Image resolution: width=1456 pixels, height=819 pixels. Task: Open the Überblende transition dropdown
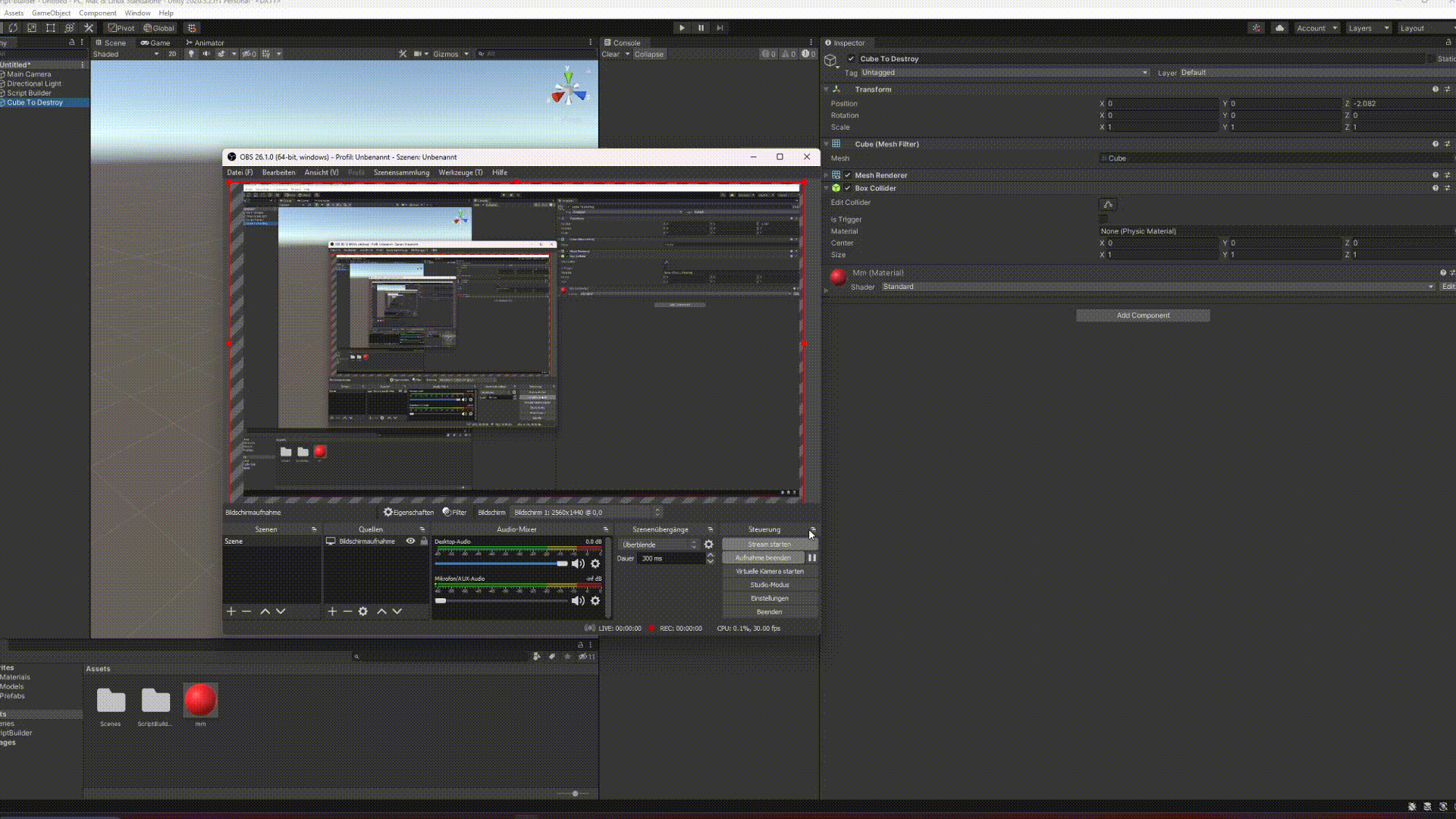point(657,544)
